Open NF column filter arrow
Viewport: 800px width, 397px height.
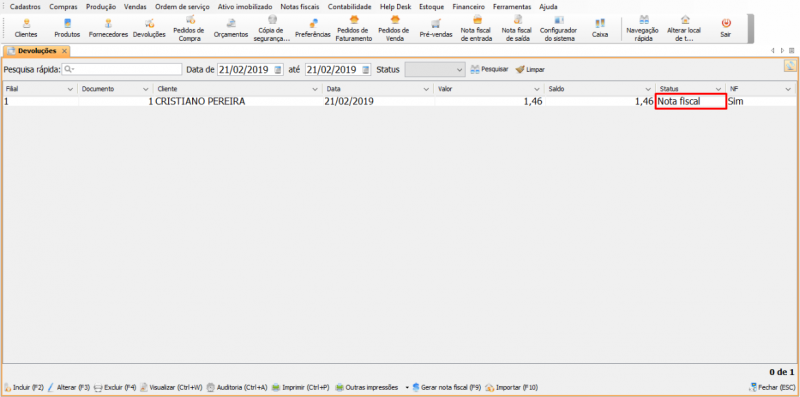pyautogui.click(x=788, y=89)
